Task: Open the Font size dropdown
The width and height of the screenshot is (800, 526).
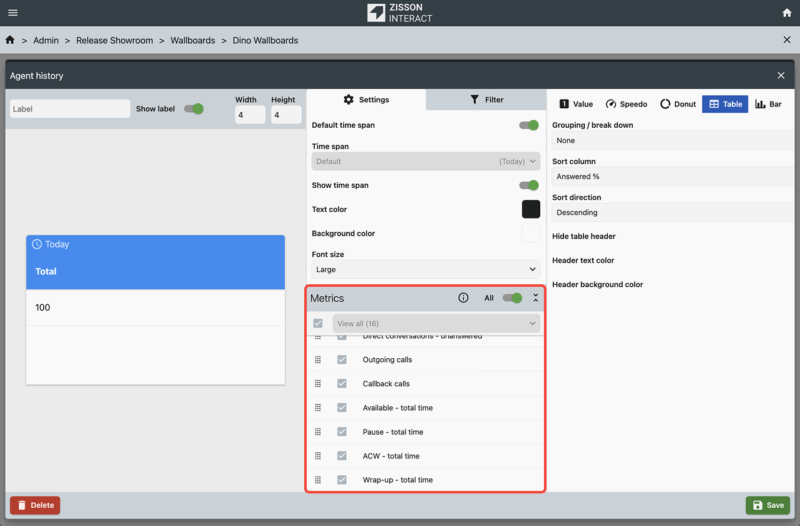Action: tap(426, 269)
